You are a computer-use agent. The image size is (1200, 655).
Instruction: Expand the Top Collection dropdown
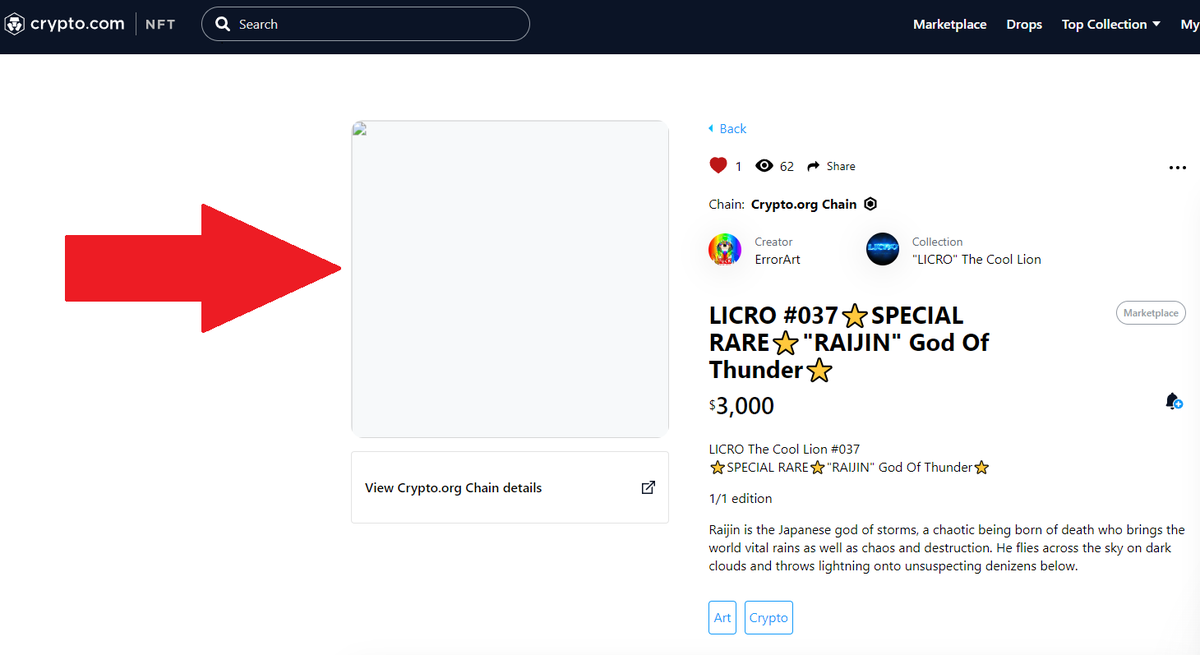[x=1111, y=24]
